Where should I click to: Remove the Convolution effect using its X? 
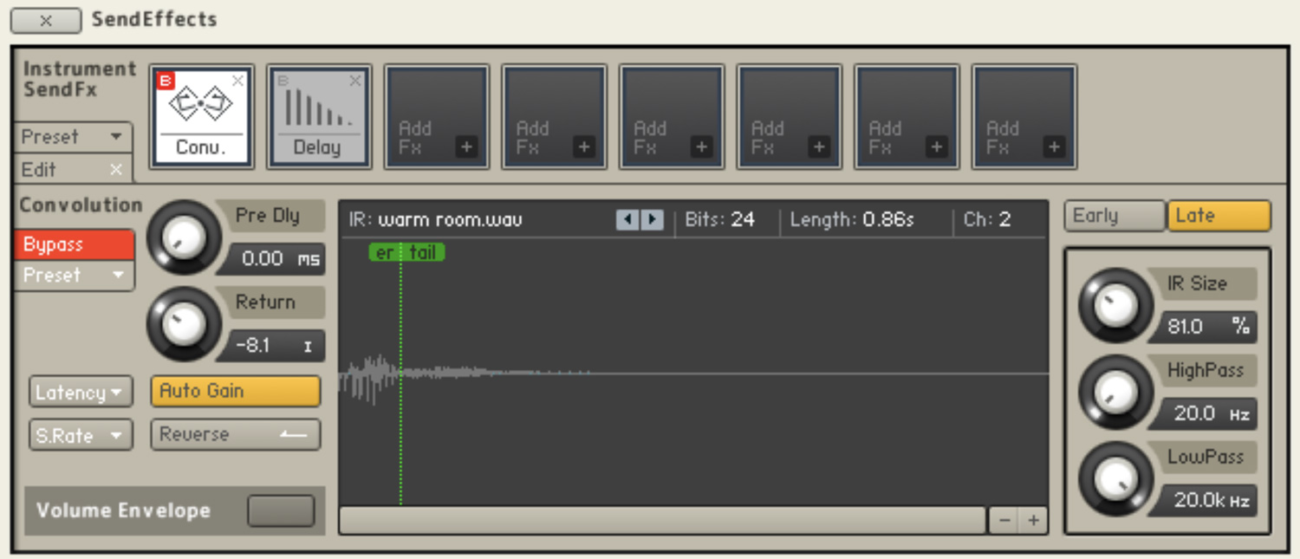point(238,80)
